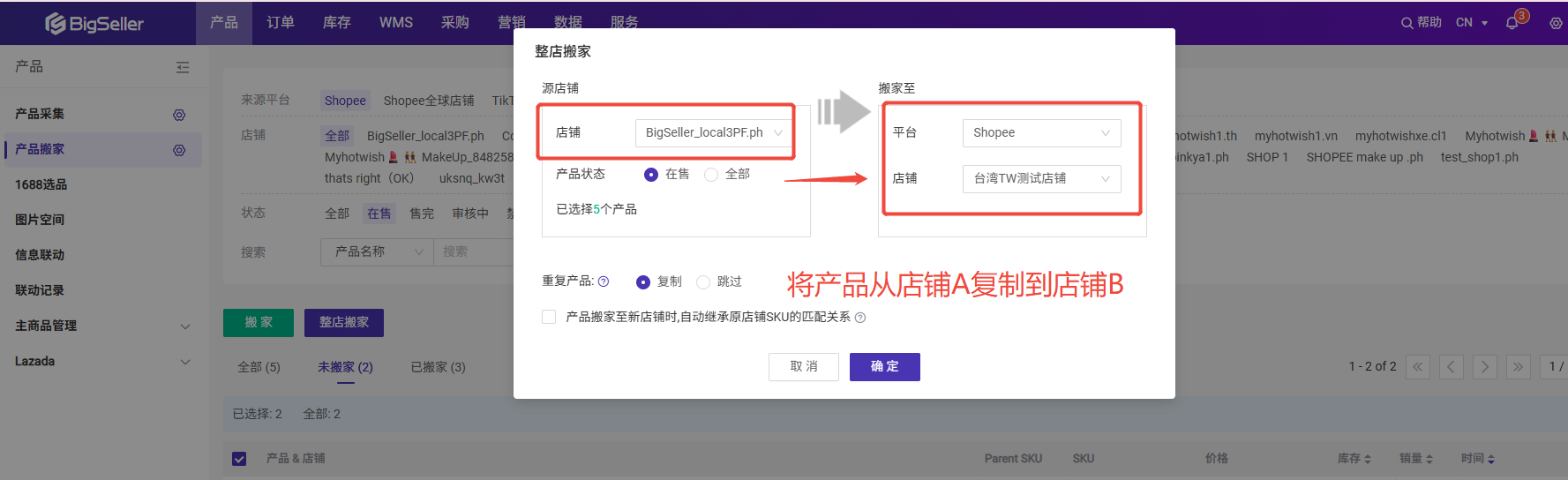Select the 在售 product status radio

(x=651, y=175)
